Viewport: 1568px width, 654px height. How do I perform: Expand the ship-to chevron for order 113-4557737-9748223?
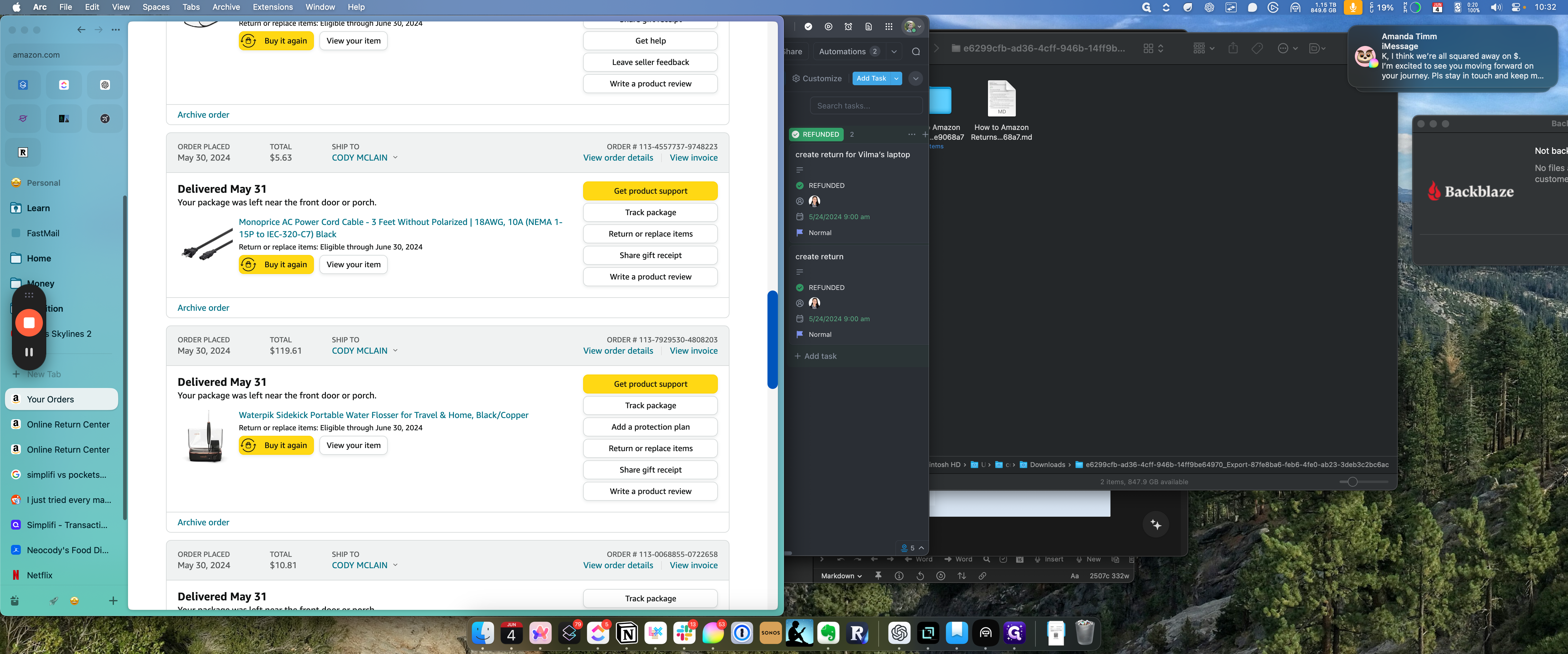[x=396, y=158]
